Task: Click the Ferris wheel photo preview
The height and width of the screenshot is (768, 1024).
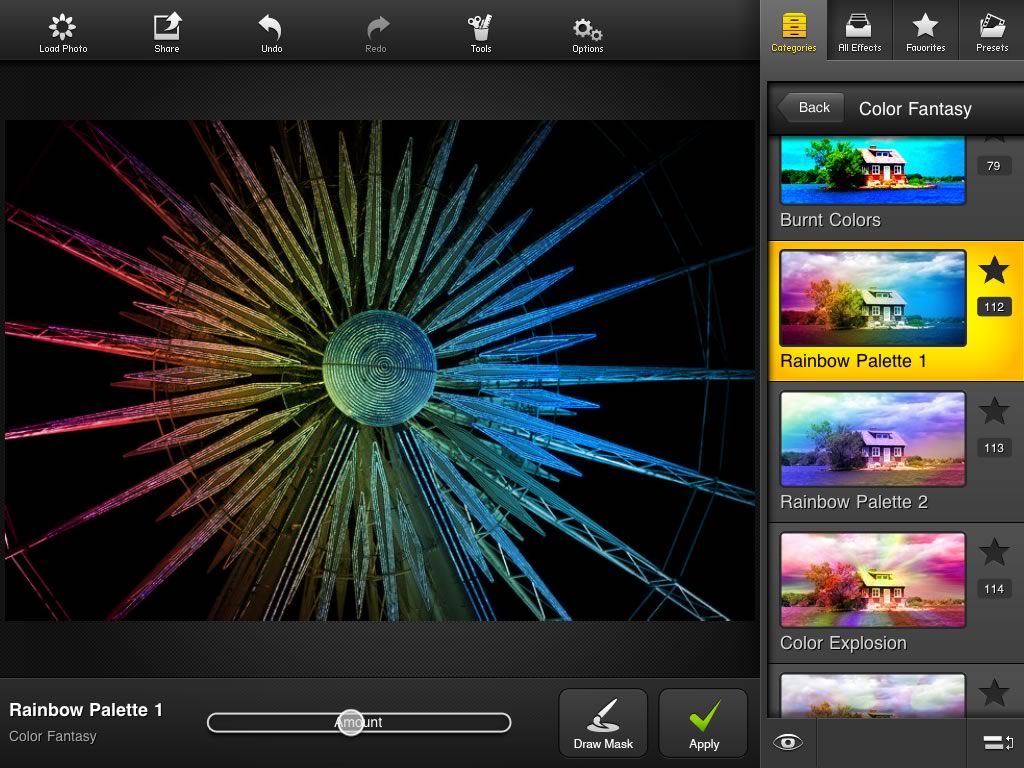Action: [379, 370]
